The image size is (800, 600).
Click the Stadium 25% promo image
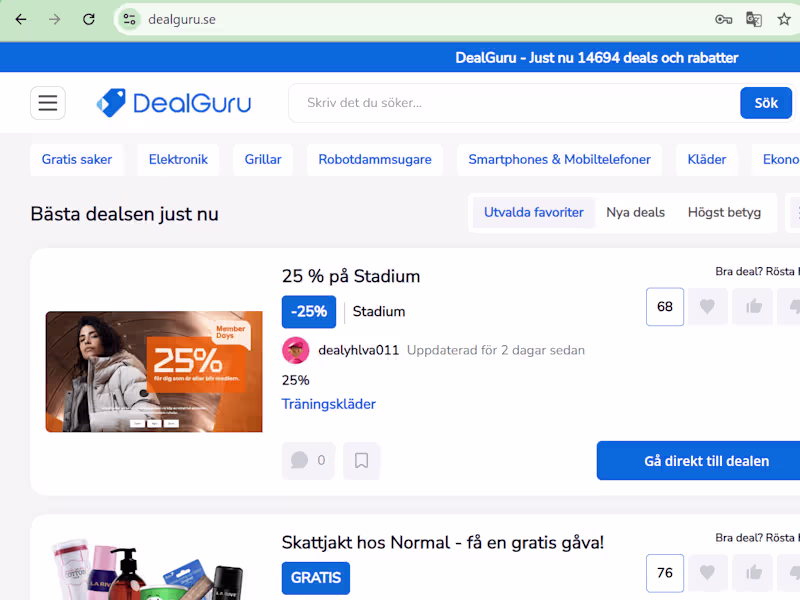pos(154,372)
